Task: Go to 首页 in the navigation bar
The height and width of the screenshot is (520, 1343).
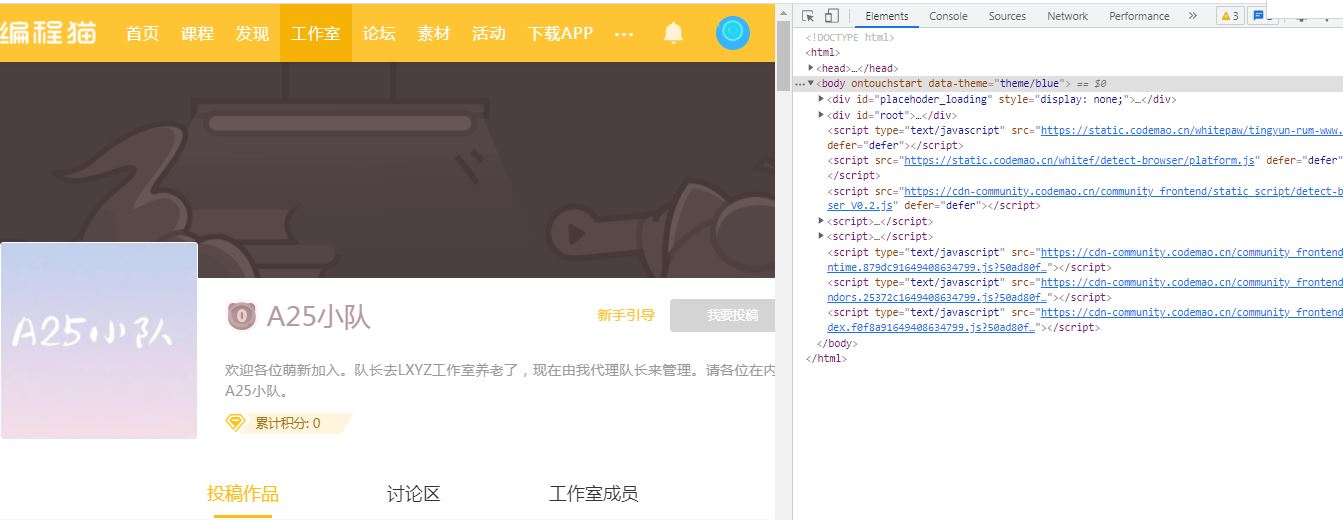Action: coord(143,33)
